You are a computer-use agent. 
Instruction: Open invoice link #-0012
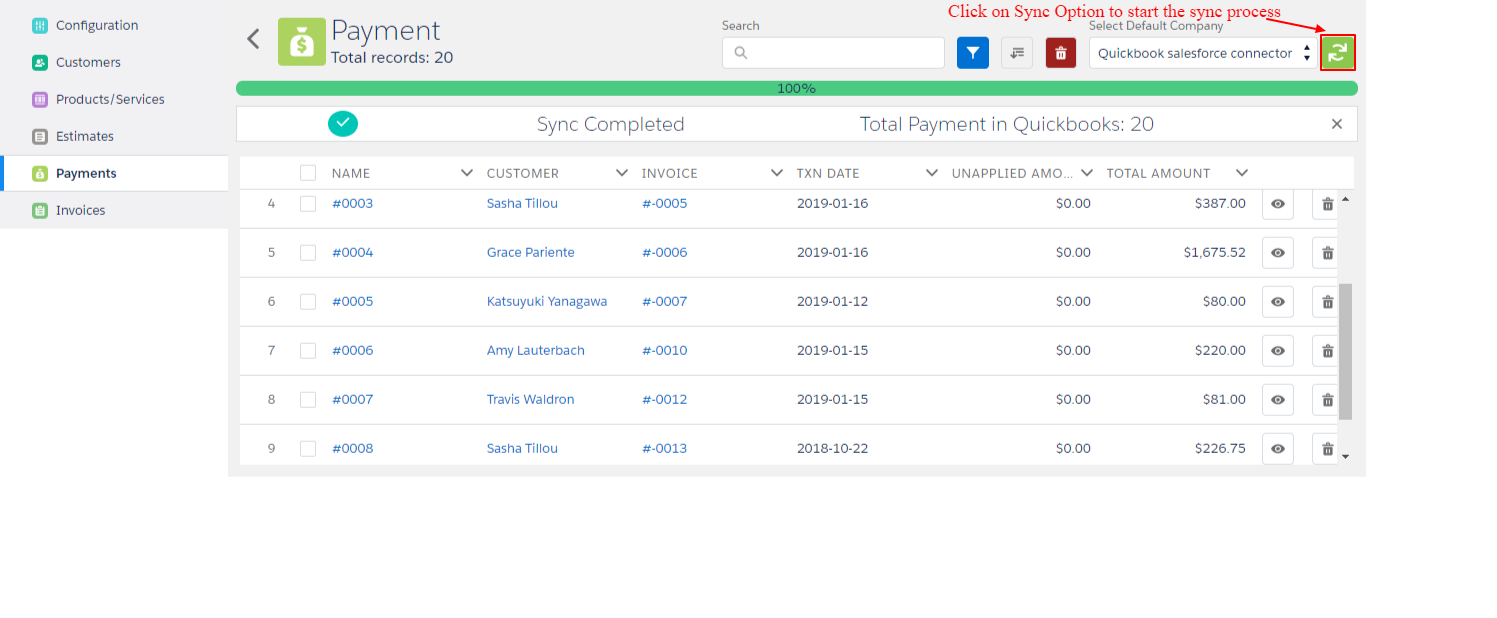click(665, 399)
